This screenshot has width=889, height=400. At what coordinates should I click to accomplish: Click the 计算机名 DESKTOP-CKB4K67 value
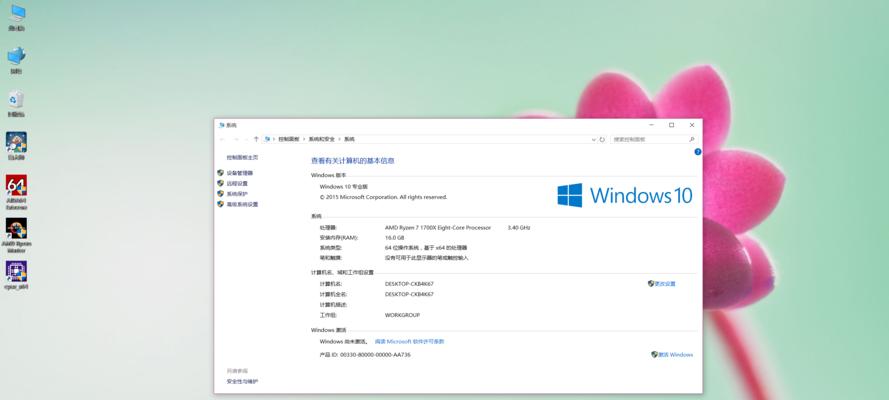coord(409,284)
